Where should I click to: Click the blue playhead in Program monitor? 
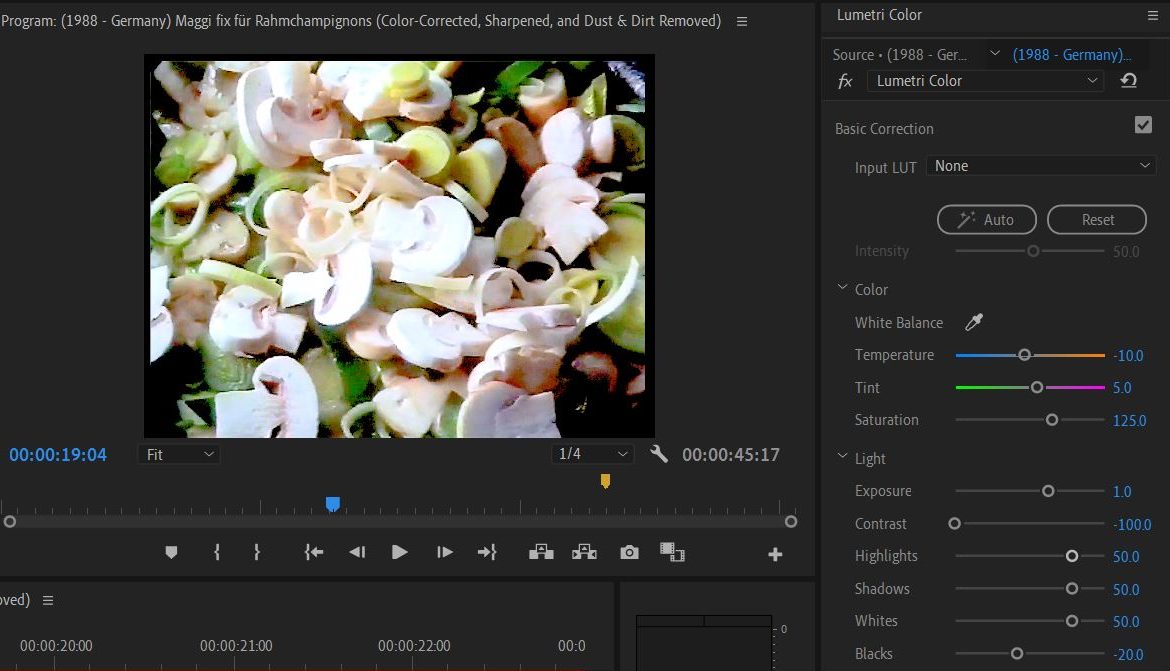[333, 505]
